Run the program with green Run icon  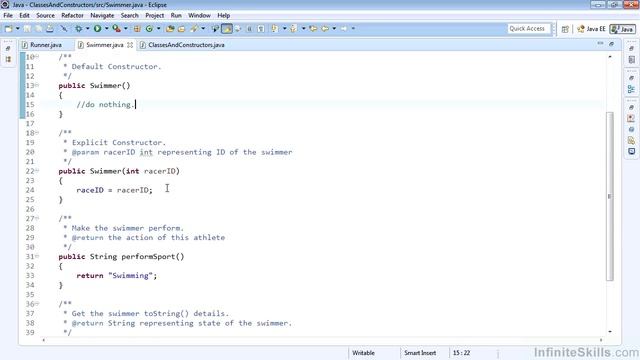tap(97, 29)
